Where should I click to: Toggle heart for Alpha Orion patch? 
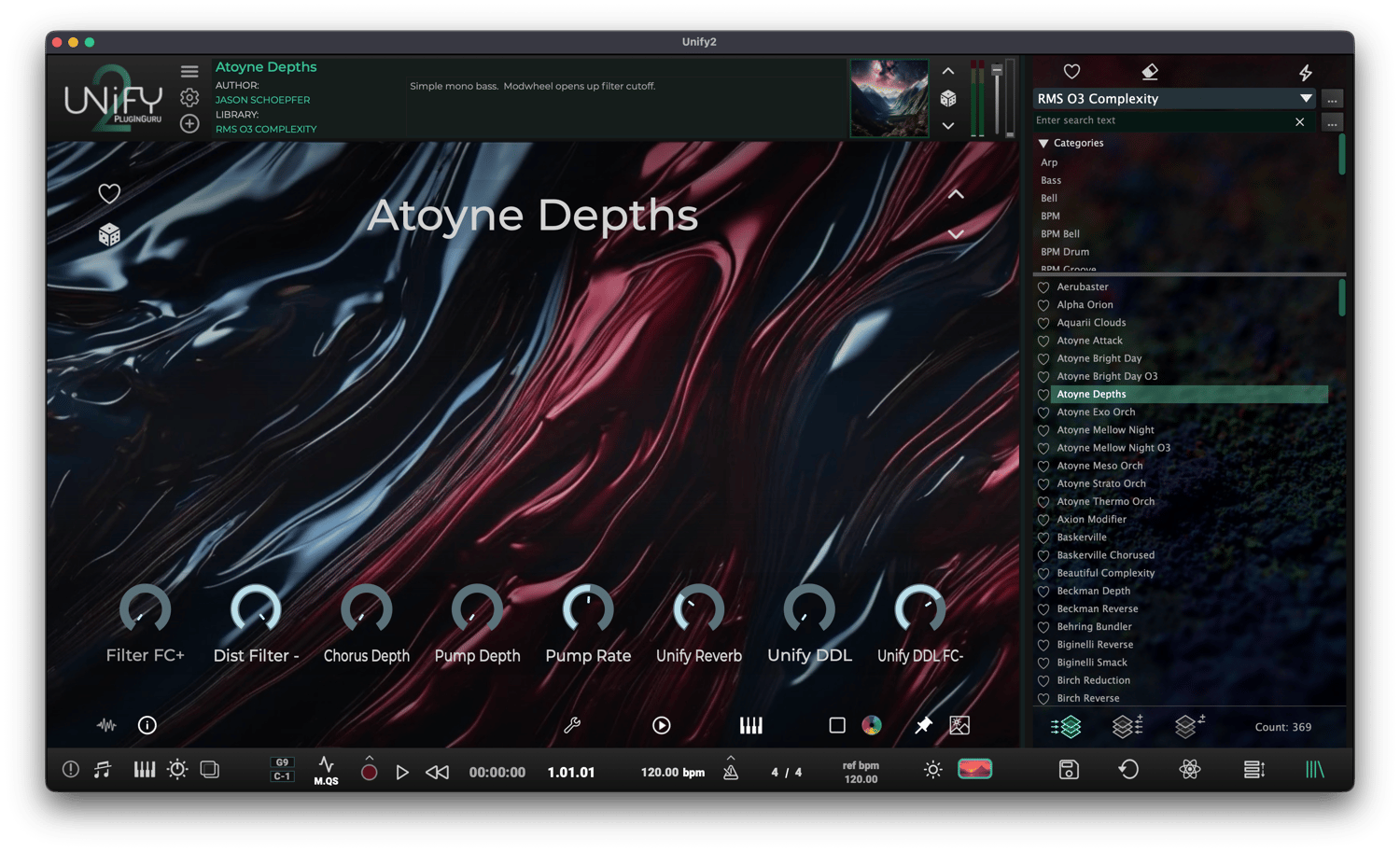(1043, 305)
